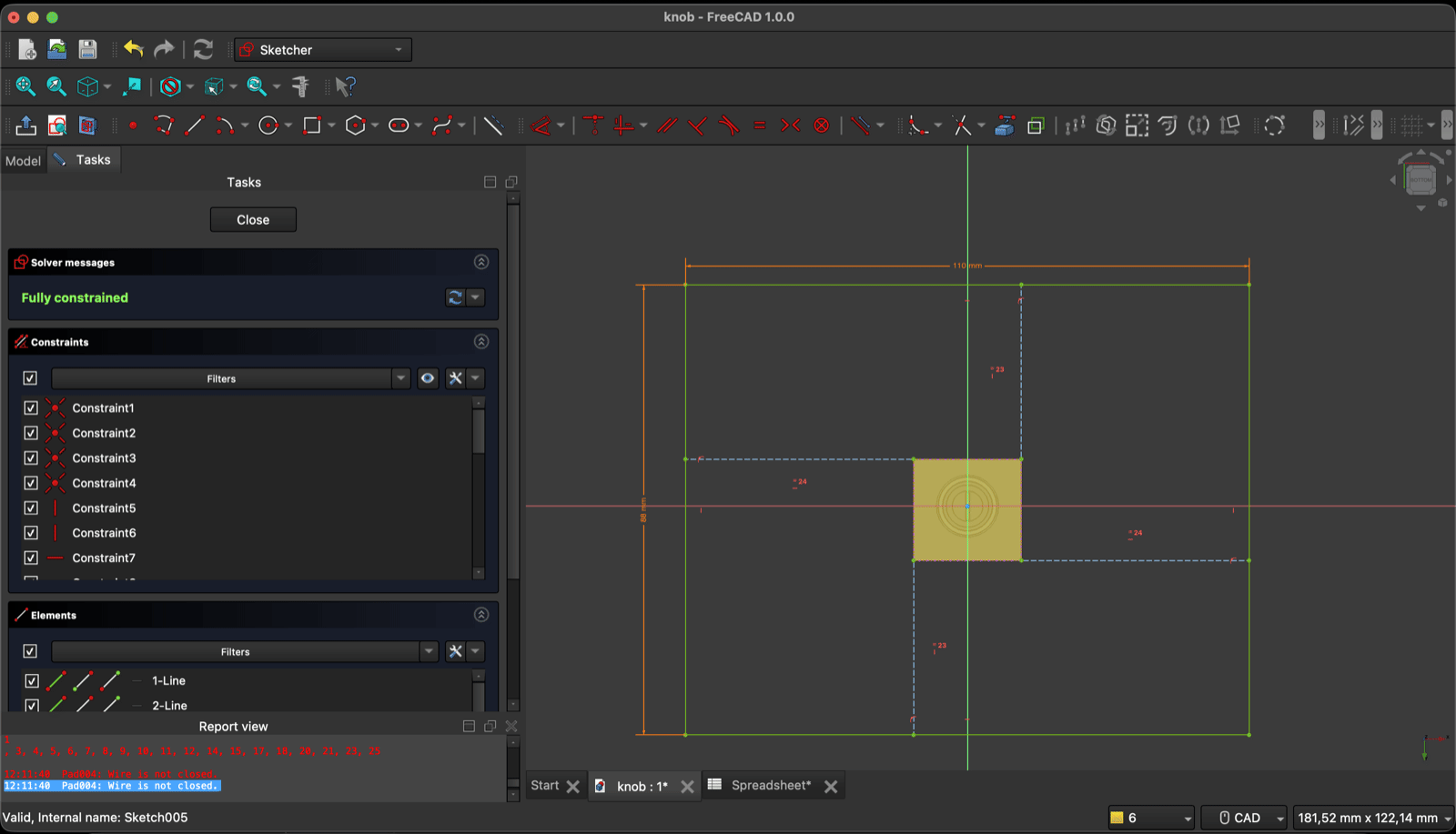
Task: Toggle the elements filter checkbox
Action: pyautogui.click(x=30, y=650)
